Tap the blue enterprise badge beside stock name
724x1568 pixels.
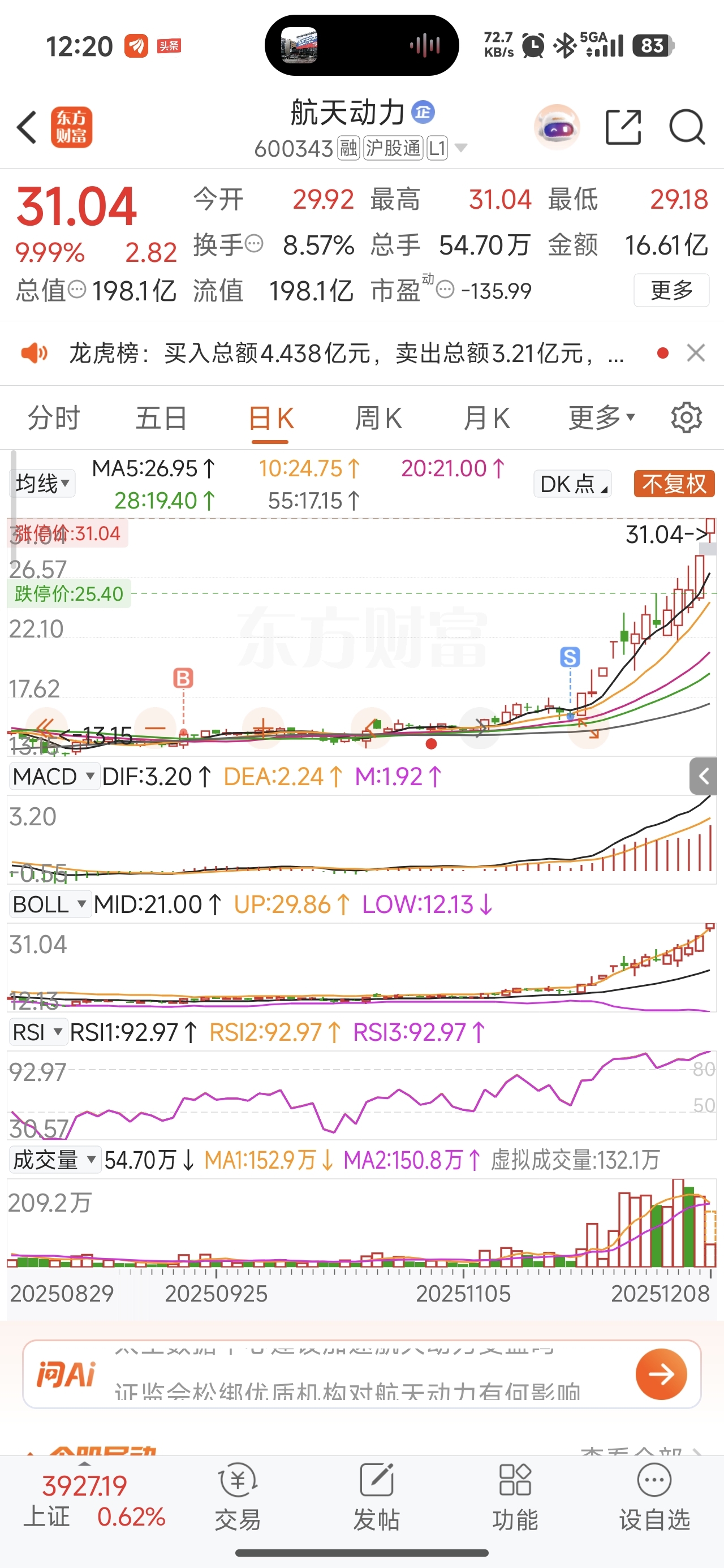tap(423, 112)
